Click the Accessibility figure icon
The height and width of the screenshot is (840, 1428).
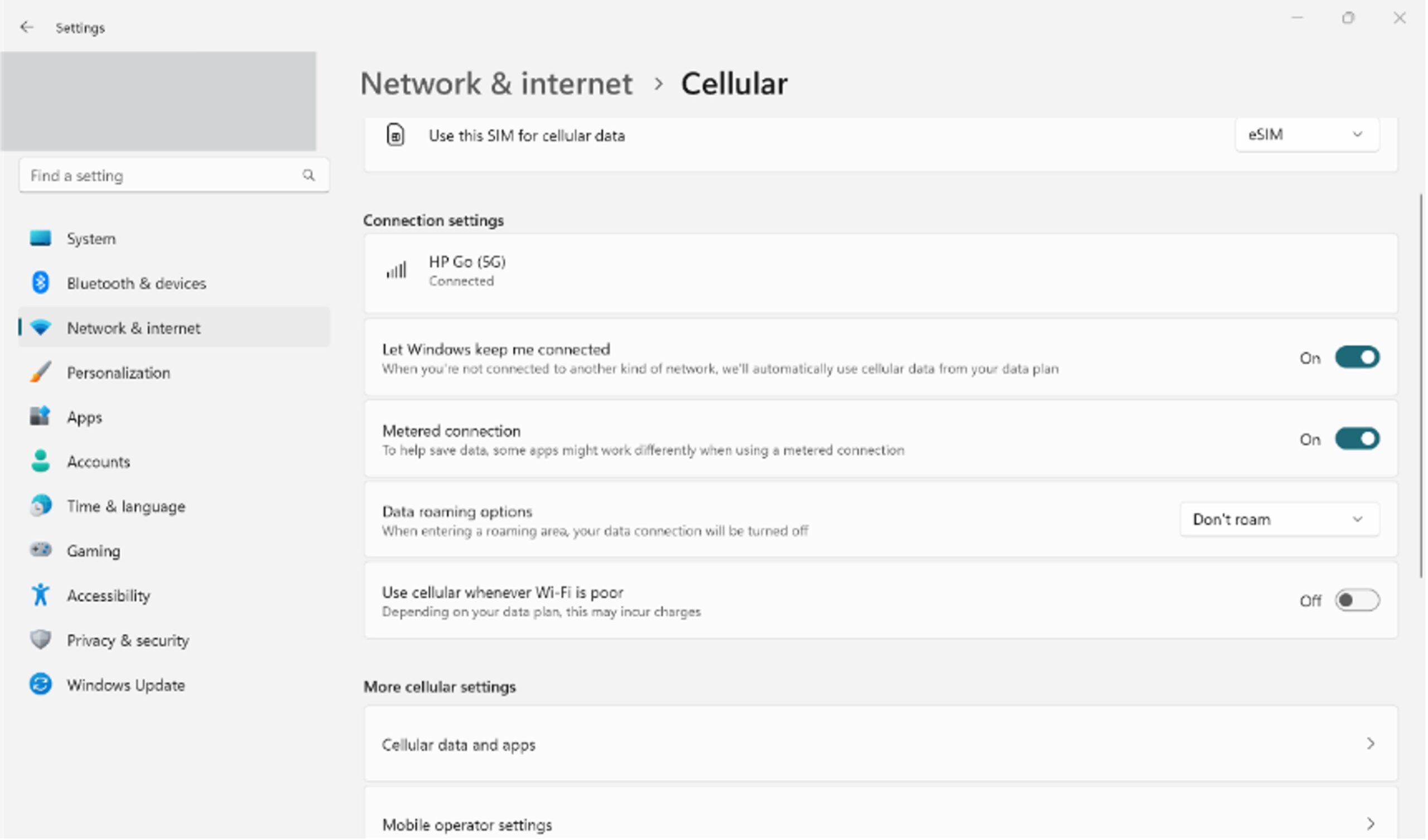40,595
